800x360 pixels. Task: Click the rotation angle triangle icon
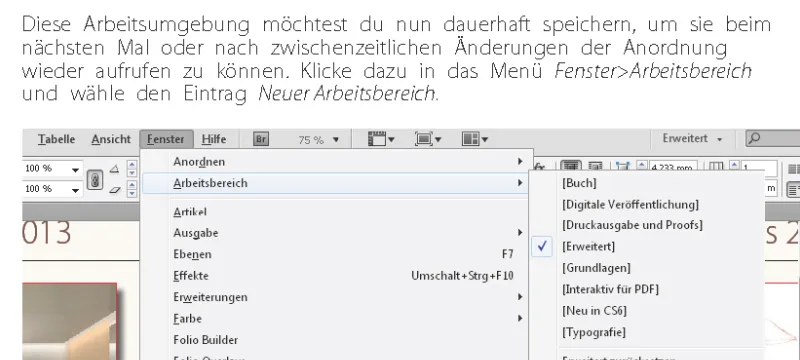115,169
